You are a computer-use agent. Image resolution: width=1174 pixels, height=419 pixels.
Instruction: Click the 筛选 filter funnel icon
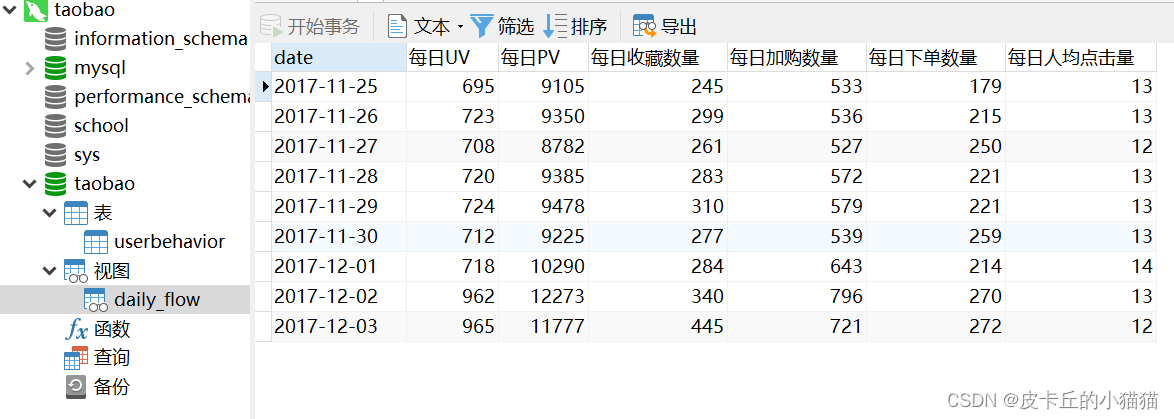click(482, 27)
